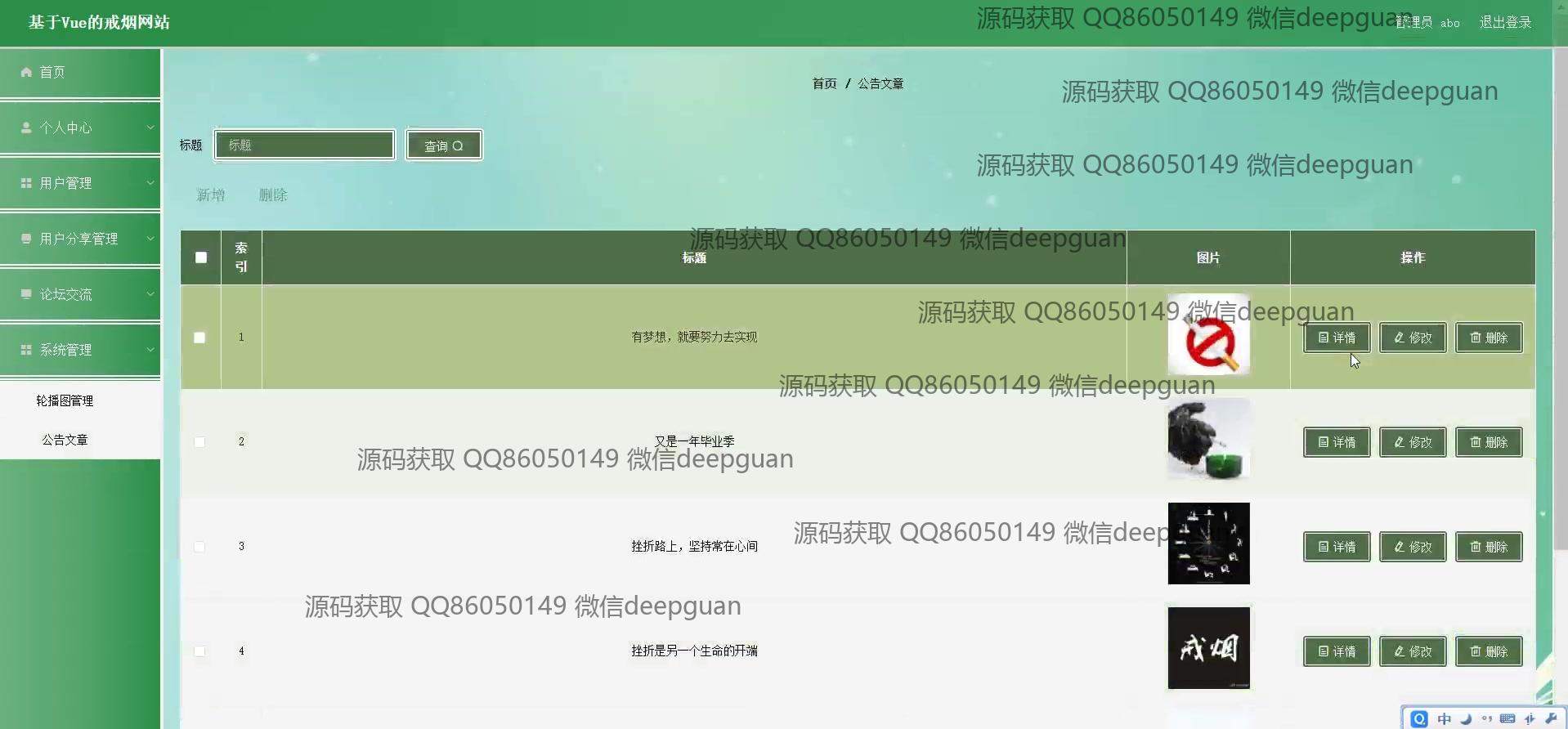Screen dimensions: 1568x729
Task: Click the title text 又是一年毕业季
Action: (694, 442)
